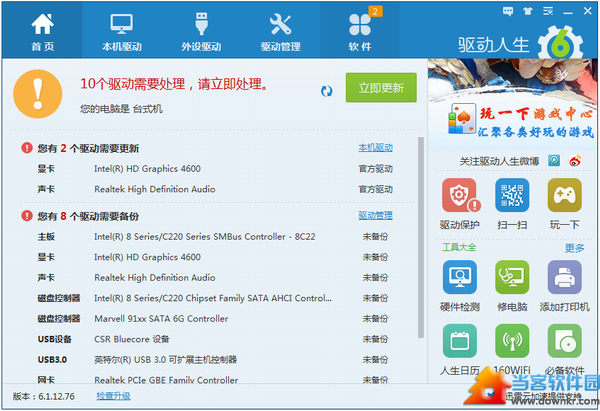The image size is (600, 411).
Task: Open the 本机驱动 link
Action: 375,148
